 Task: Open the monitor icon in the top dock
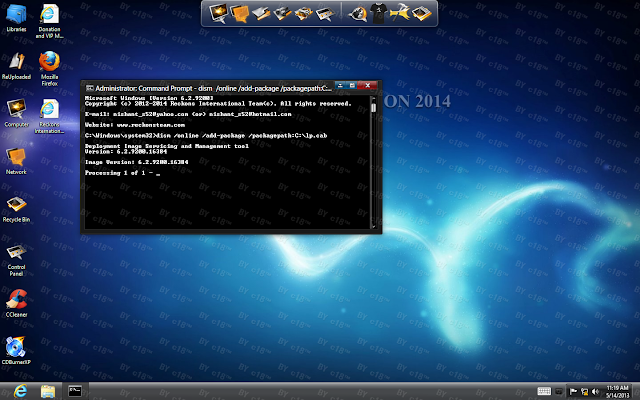(218, 13)
